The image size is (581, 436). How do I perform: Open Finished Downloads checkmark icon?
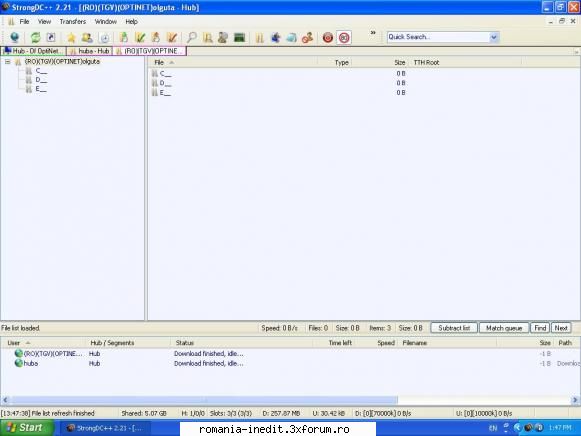tap(140, 37)
